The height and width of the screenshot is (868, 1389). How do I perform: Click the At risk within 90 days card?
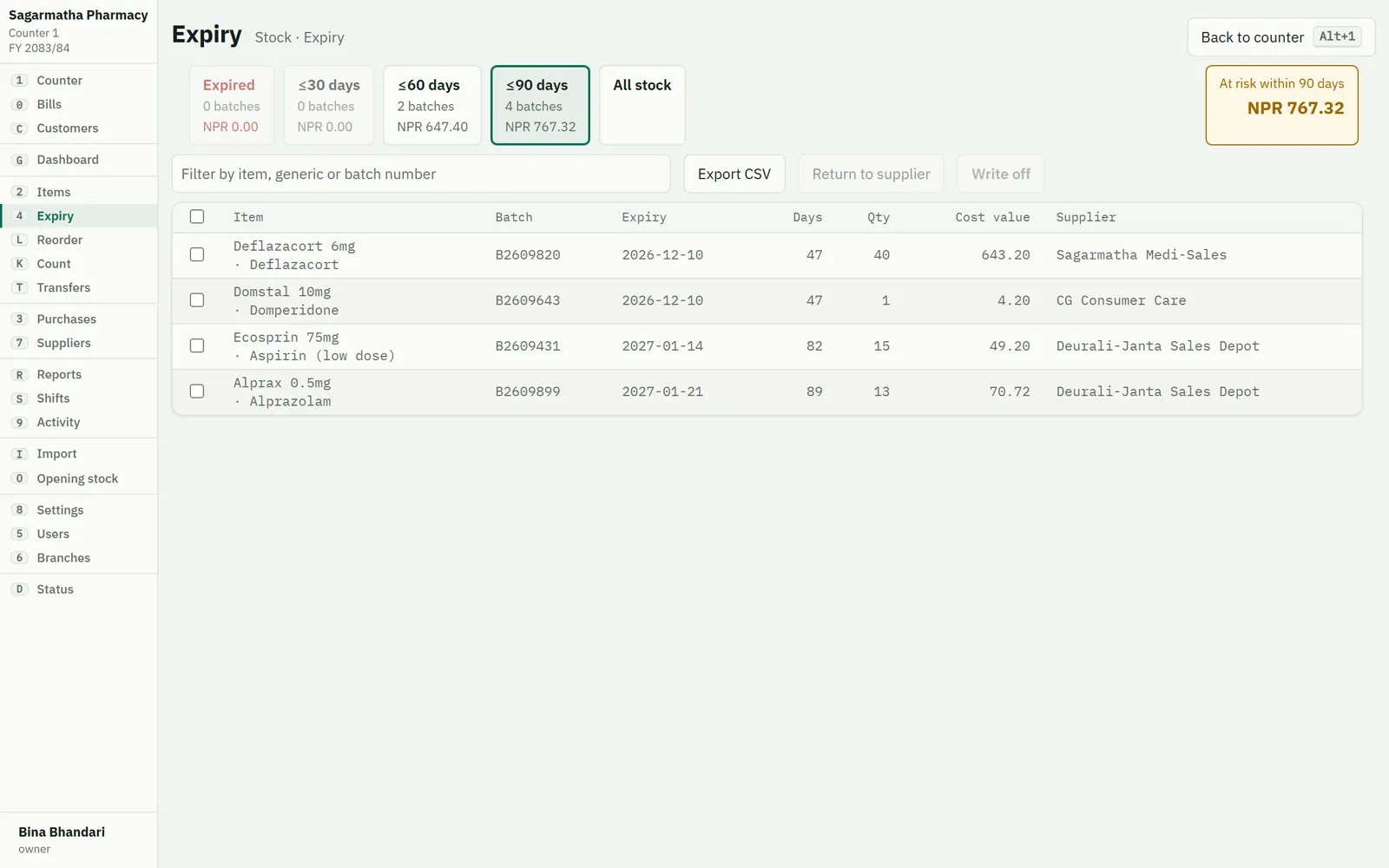[x=1281, y=105]
